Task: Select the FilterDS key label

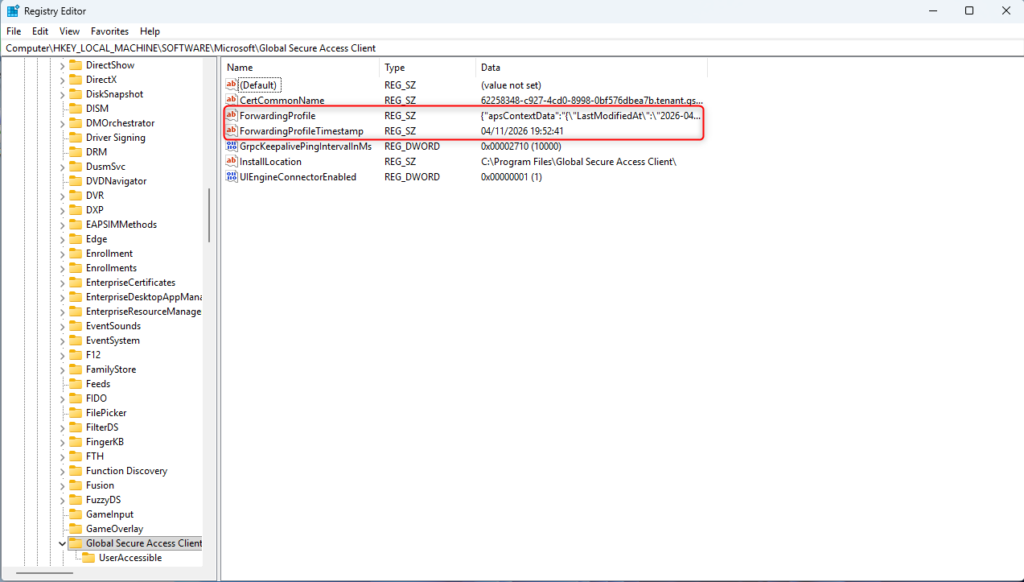Action: [102, 427]
